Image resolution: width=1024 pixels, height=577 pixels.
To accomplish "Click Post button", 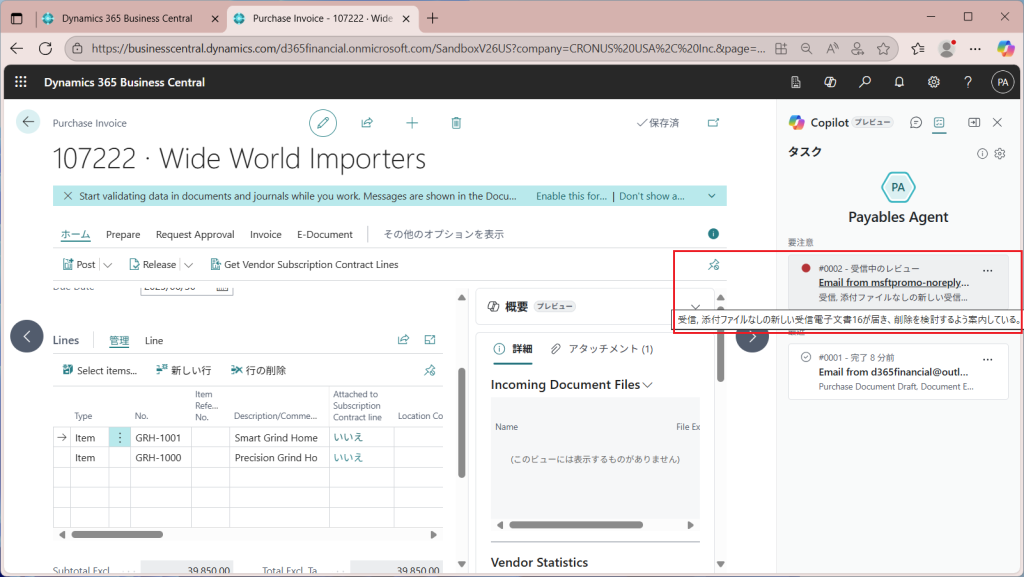I will 79,264.
